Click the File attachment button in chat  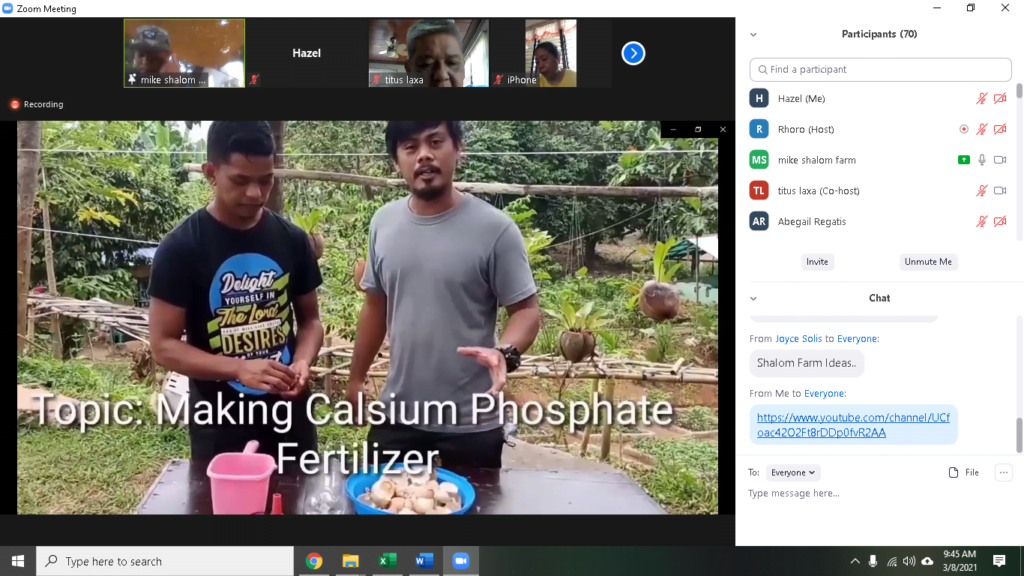coord(964,472)
